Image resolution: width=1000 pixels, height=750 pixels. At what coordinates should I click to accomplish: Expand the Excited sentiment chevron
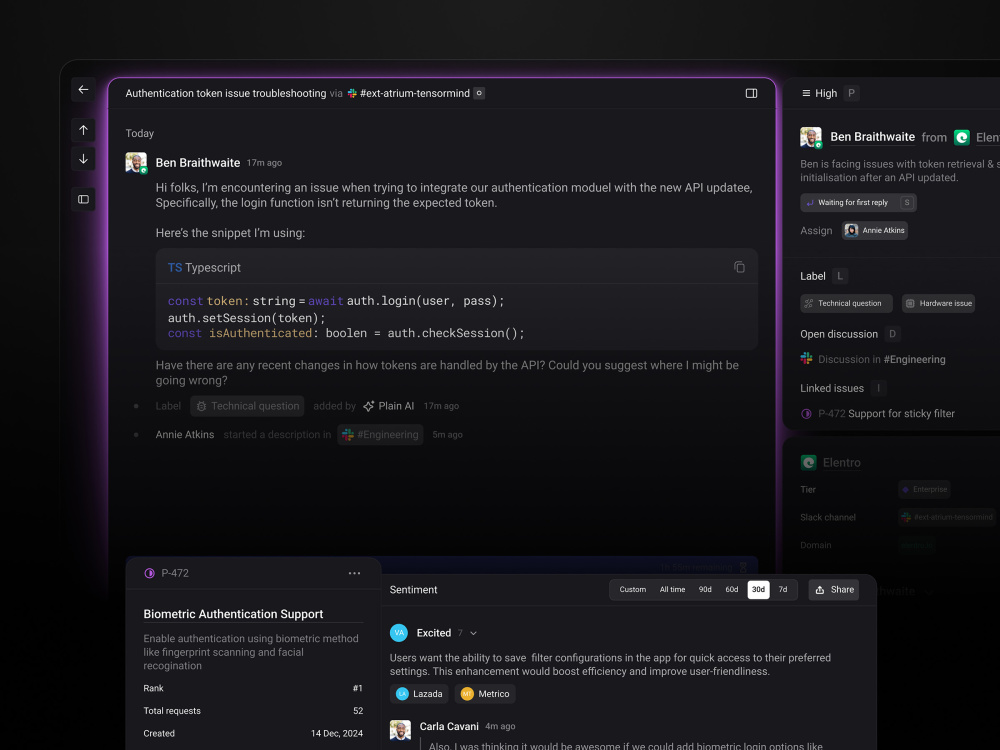tap(473, 633)
